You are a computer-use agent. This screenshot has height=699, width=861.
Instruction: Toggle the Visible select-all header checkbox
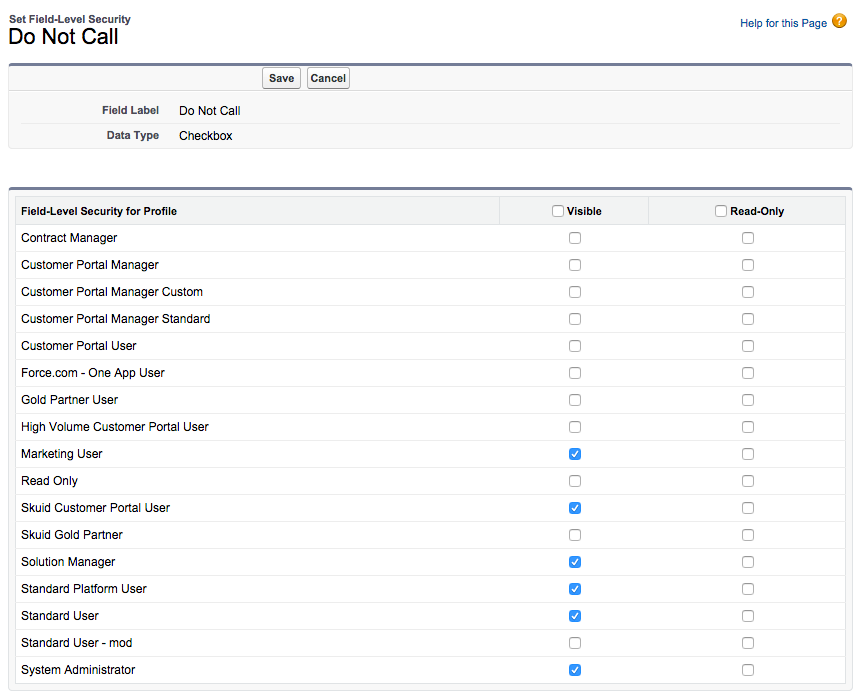pos(558,211)
